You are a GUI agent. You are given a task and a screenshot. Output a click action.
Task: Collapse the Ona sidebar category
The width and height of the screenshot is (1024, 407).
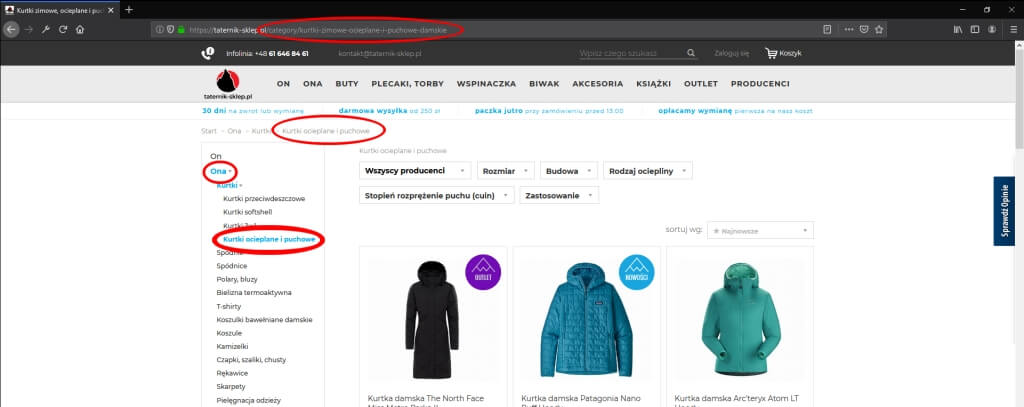(221, 171)
